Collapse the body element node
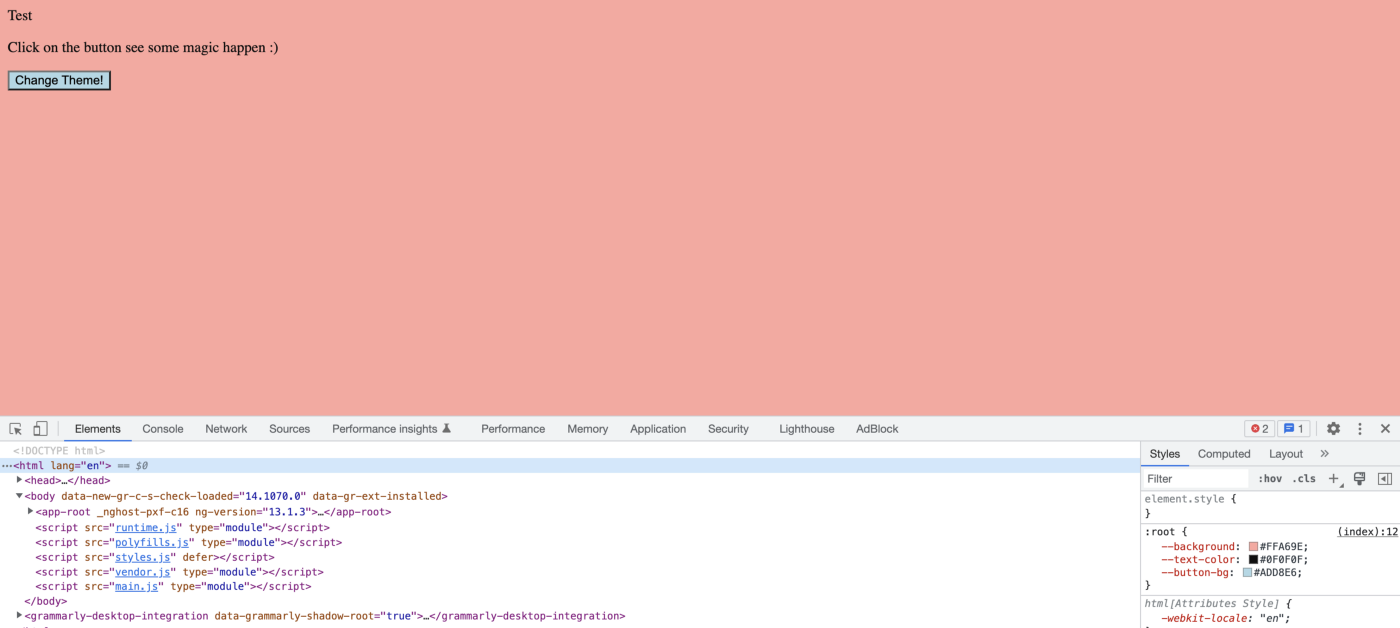This screenshot has width=1400, height=628. pyautogui.click(x=19, y=495)
